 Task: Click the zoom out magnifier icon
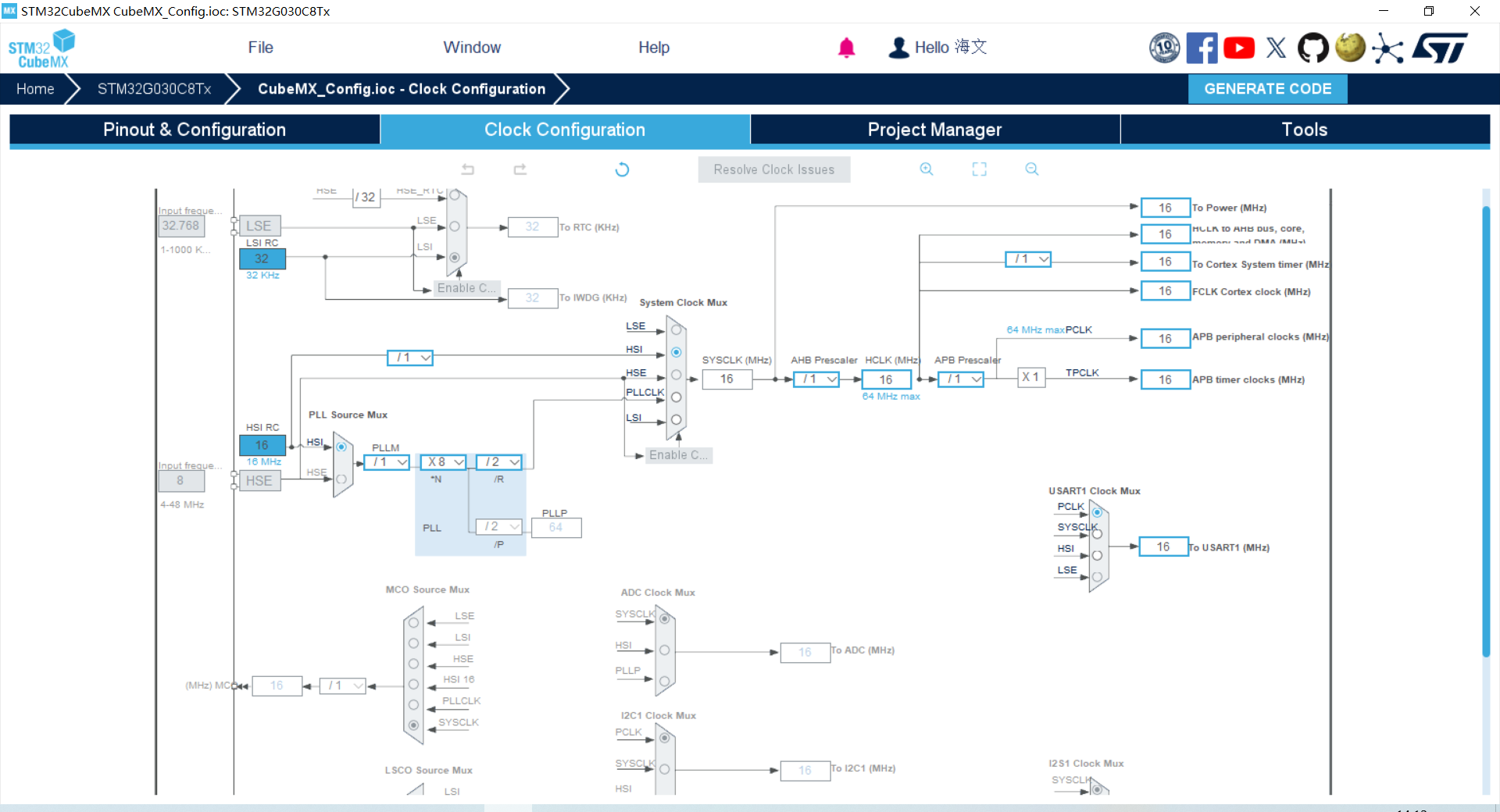pyautogui.click(x=1032, y=169)
